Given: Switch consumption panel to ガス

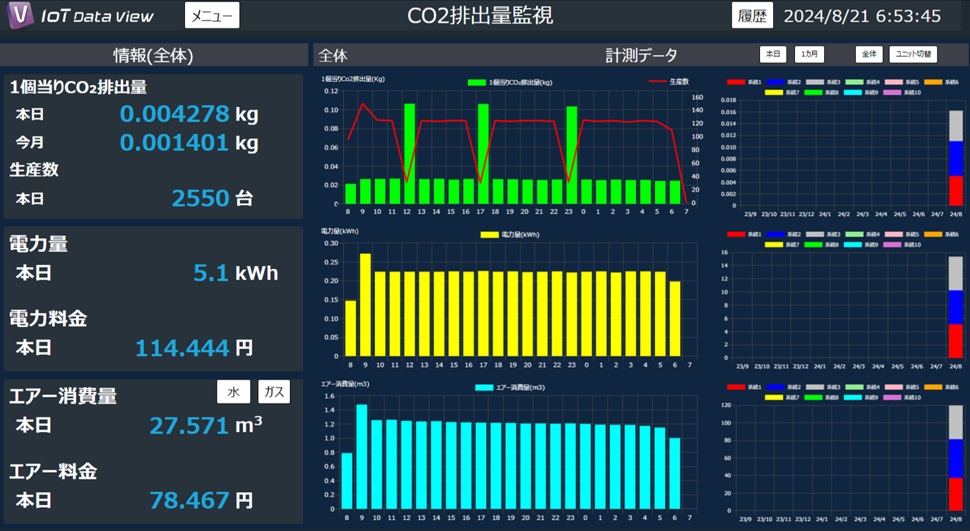Looking at the screenshot, I should tap(273, 392).
